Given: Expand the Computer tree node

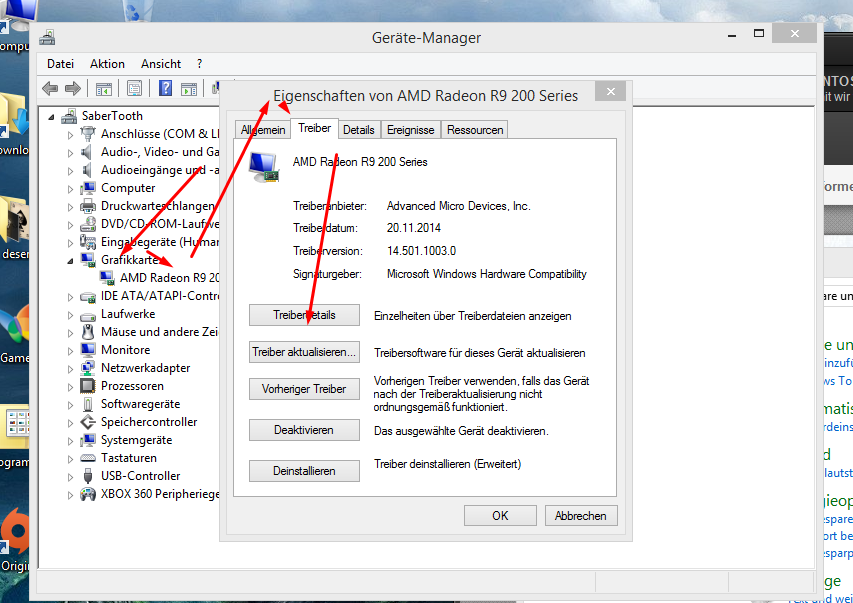Looking at the screenshot, I should [70, 189].
